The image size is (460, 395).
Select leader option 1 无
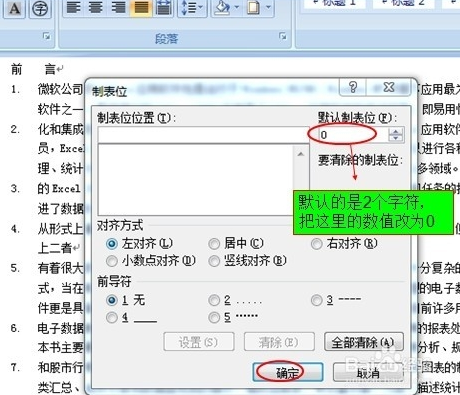pos(125,300)
